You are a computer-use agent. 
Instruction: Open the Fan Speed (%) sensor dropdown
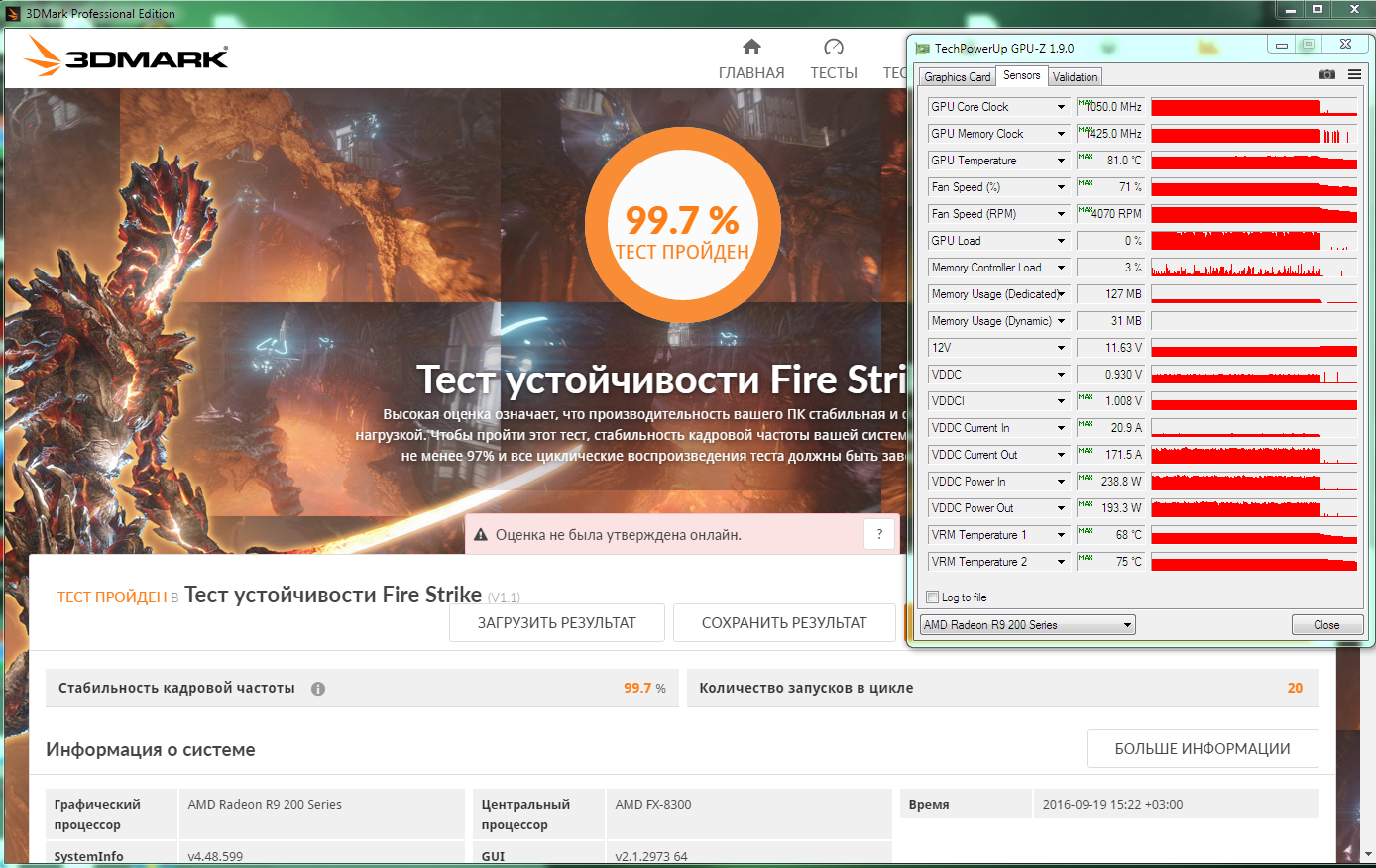point(1061,187)
